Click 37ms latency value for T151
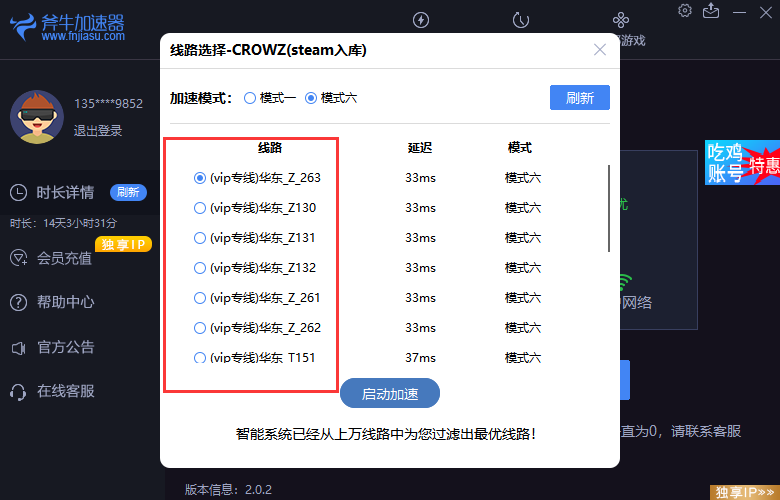 420,357
